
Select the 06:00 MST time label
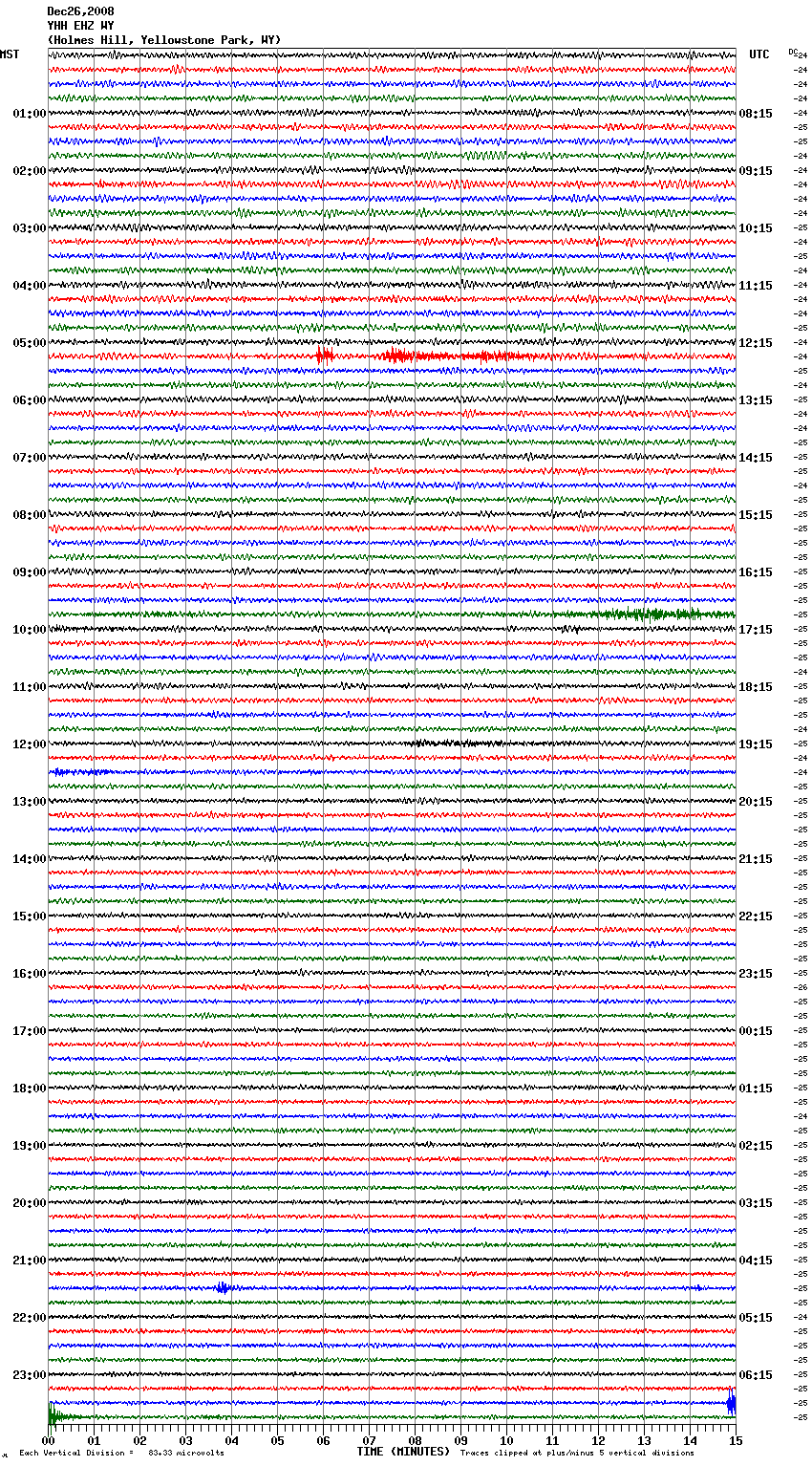pos(29,400)
